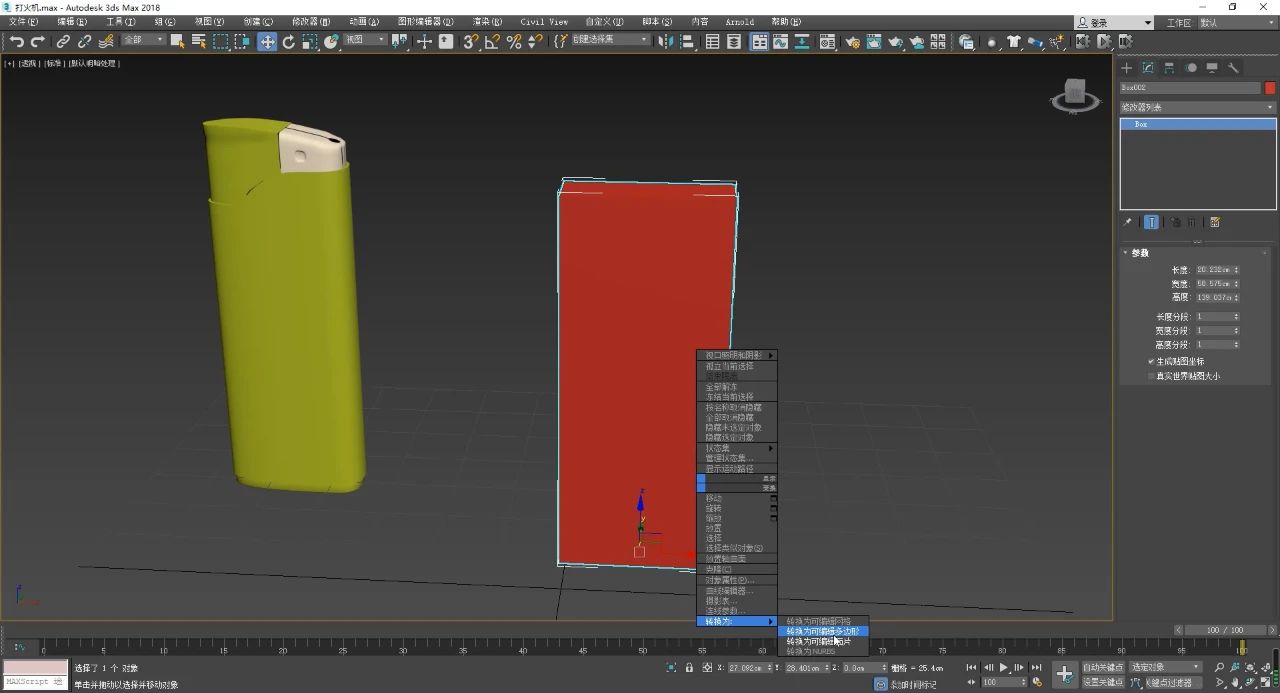
Task: Choose rectangular selection region tool
Action: [x=220, y=41]
